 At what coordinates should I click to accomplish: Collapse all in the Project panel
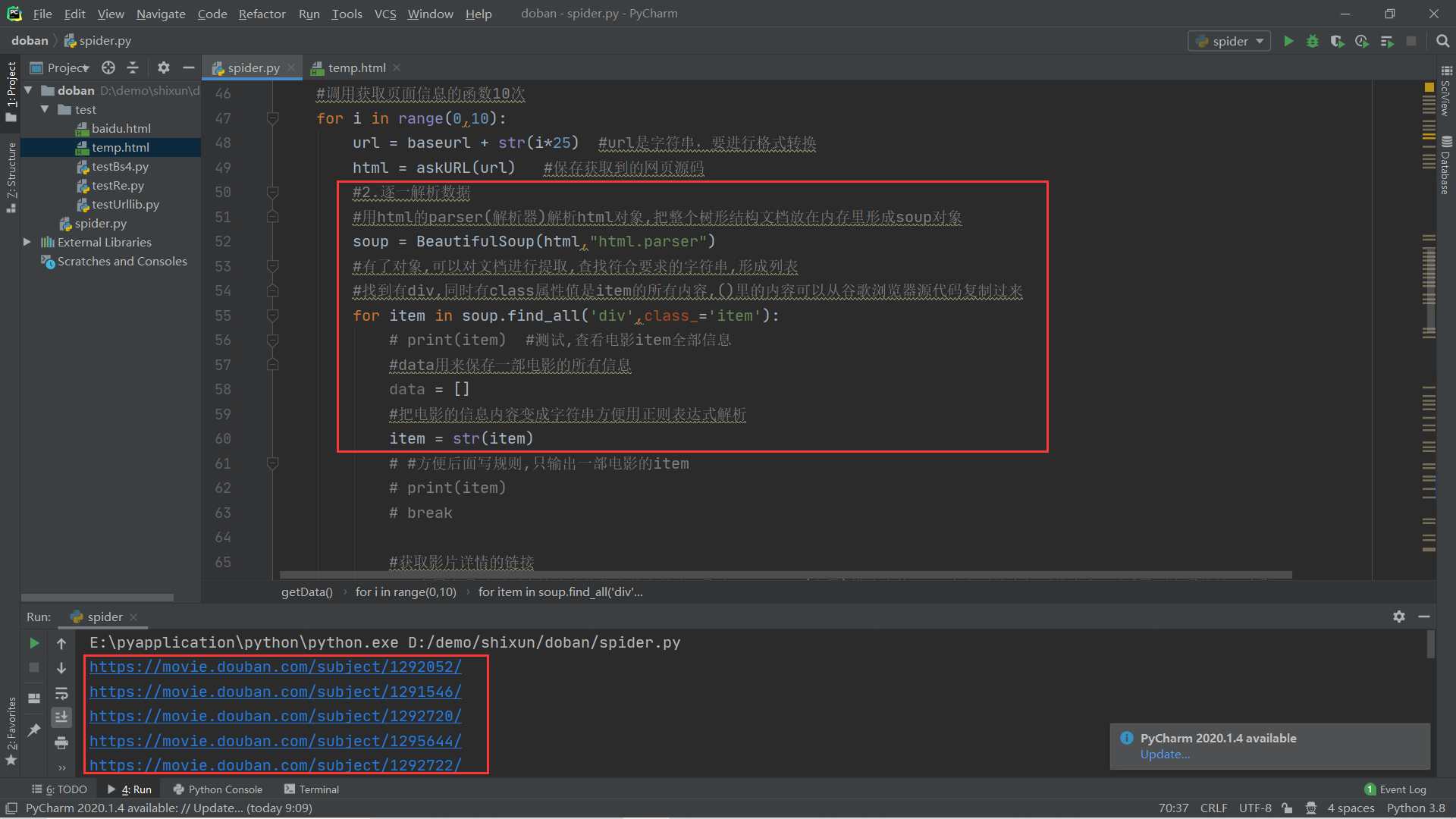(x=133, y=67)
